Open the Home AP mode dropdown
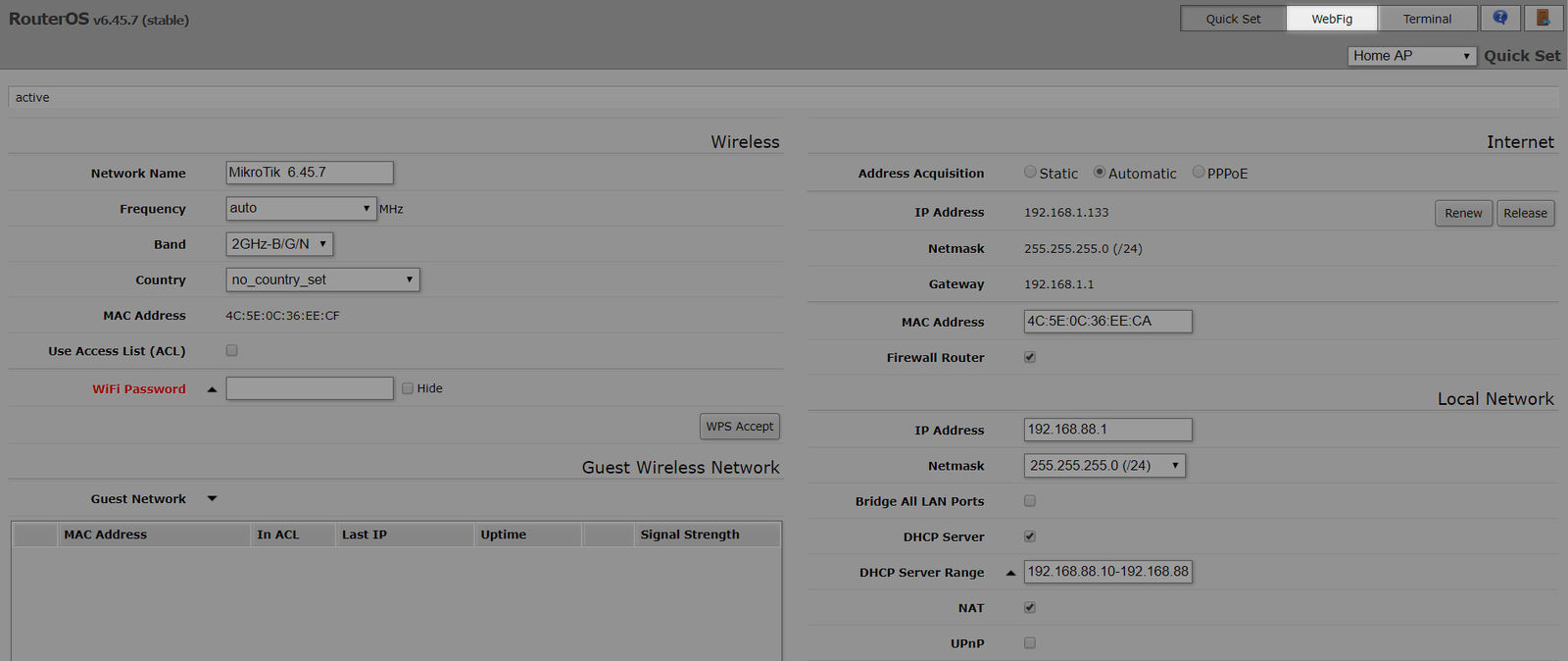 tap(1411, 56)
